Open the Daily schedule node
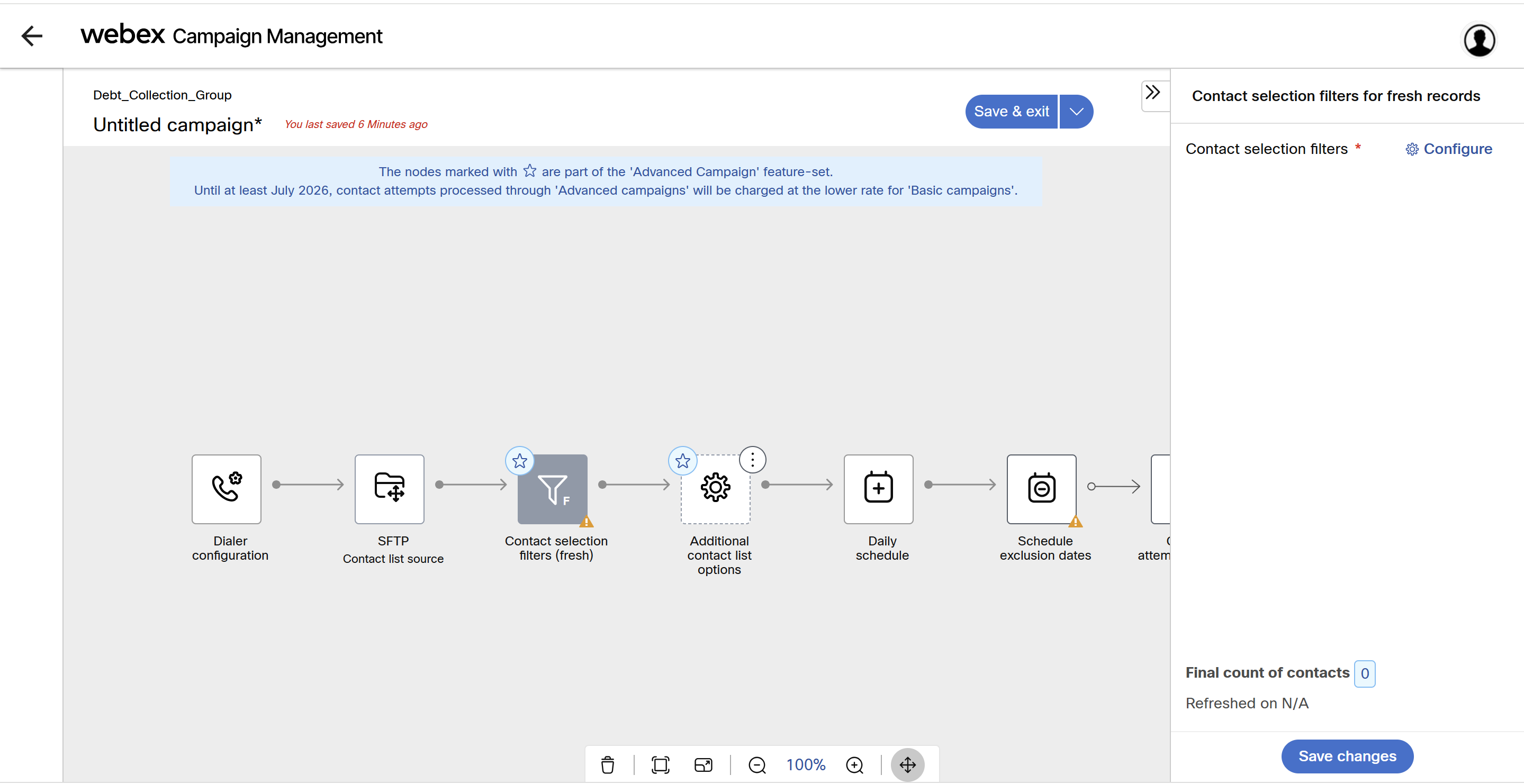This screenshot has height=784, width=1524. [878, 488]
